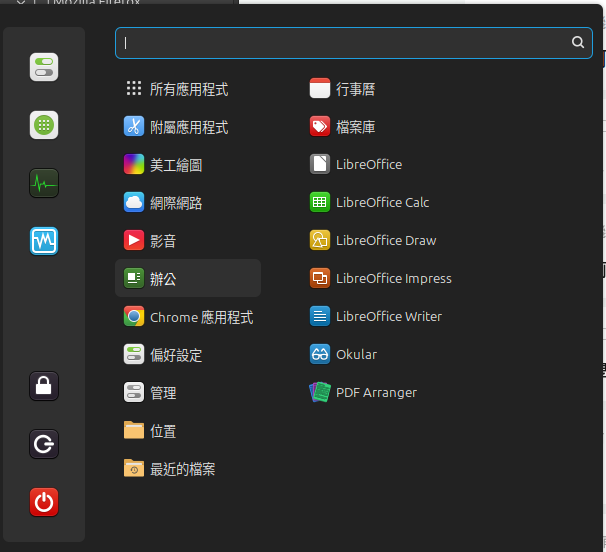Open the blue waveform monitor favorite

[x=44, y=241]
